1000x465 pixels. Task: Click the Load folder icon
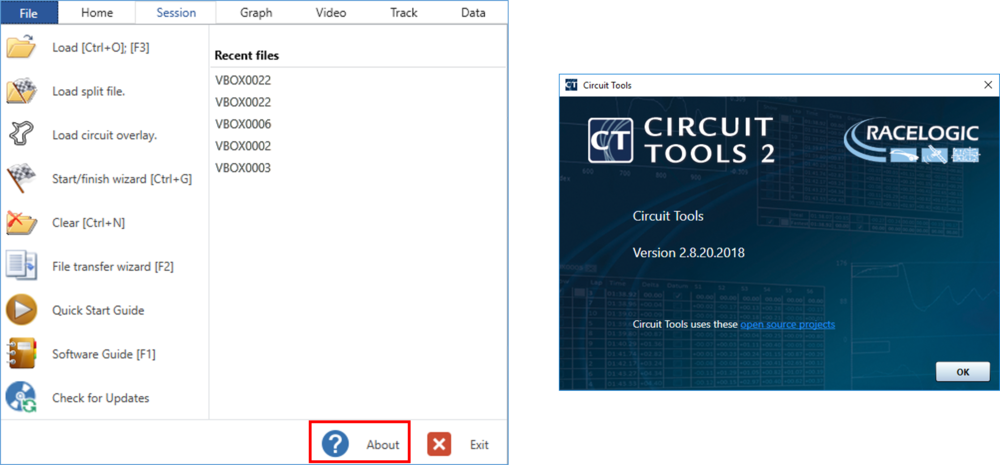click(21, 48)
